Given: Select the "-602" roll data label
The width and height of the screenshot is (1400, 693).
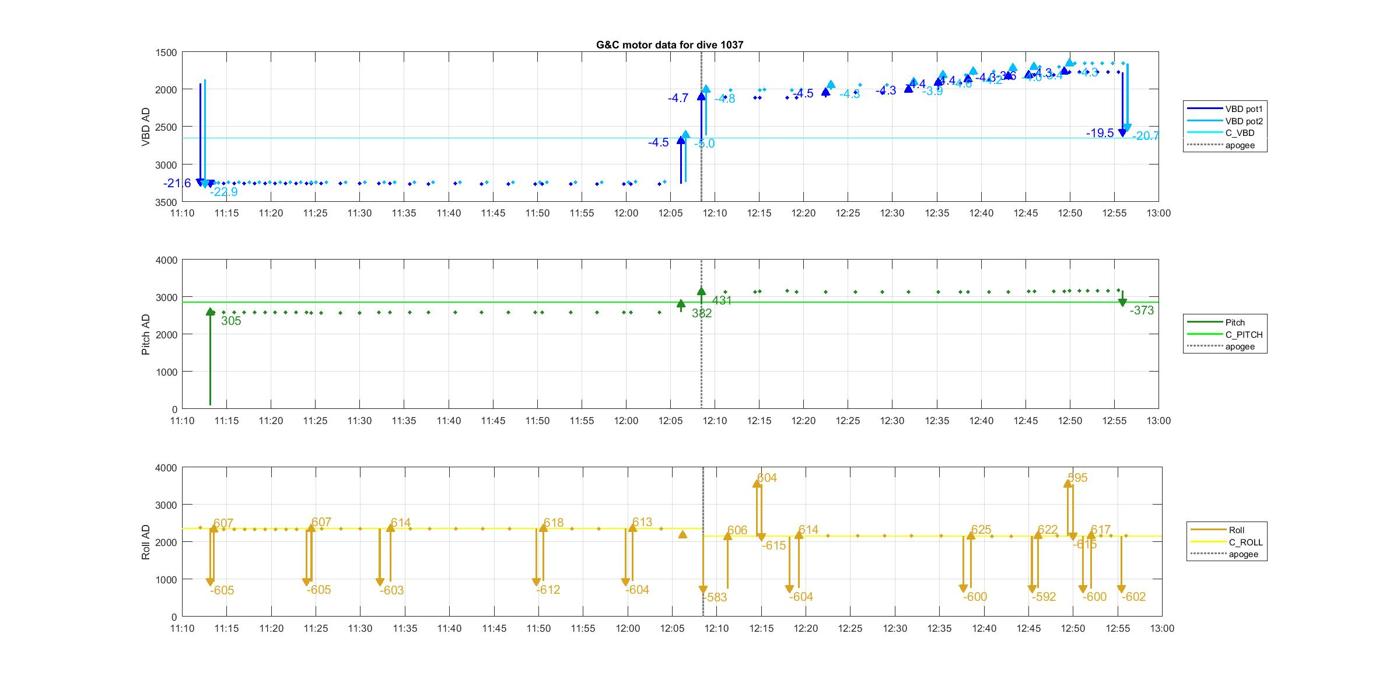Looking at the screenshot, I should pyautogui.click(x=1133, y=597).
